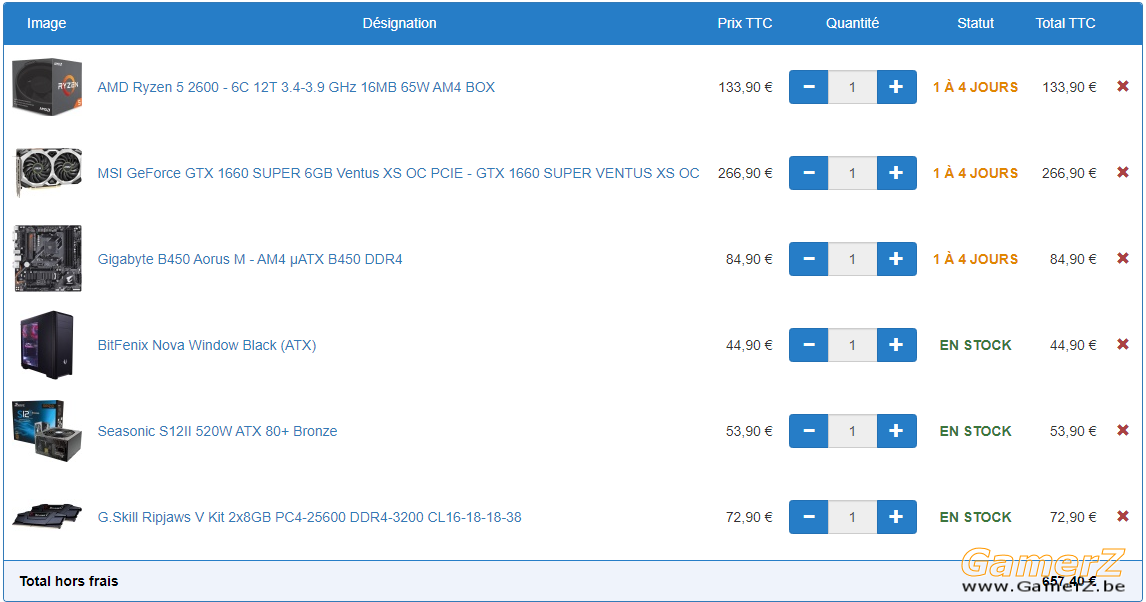Edit quantity field for AMD Ryzen 5 2600
This screenshot has width=1146, height=602.
[x=852, y=87]
